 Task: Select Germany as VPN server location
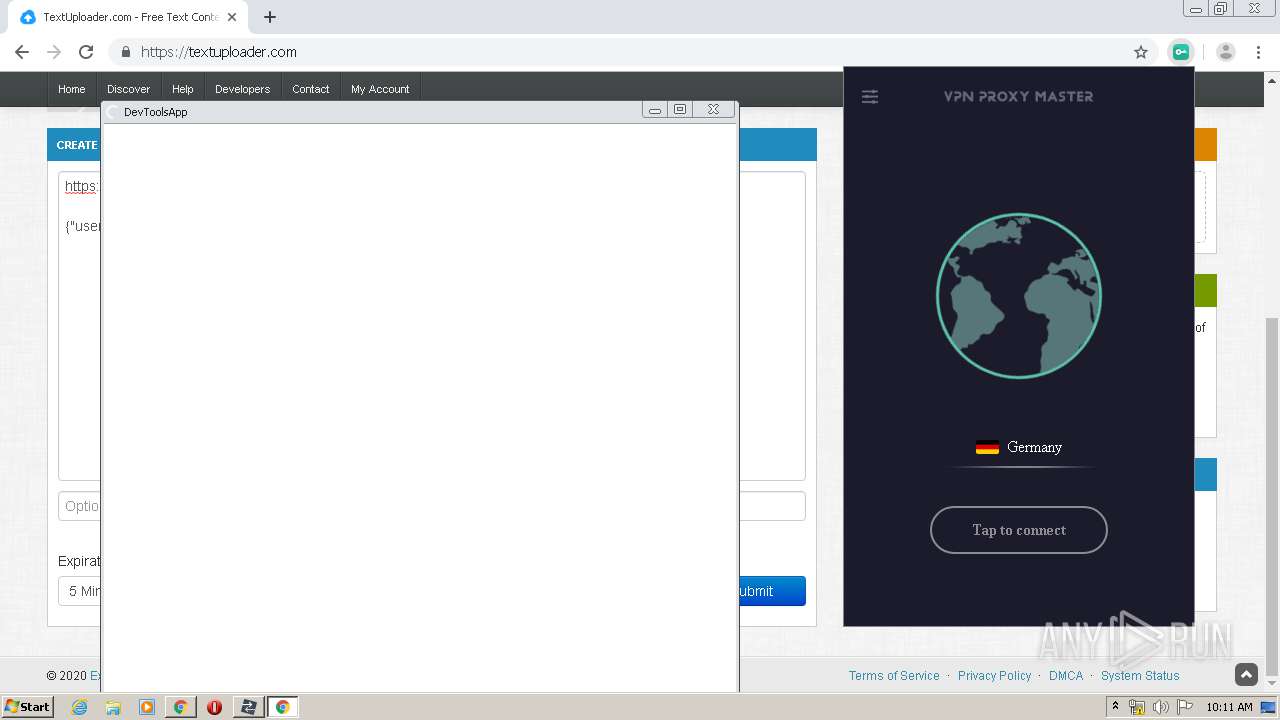[1019, 447]
